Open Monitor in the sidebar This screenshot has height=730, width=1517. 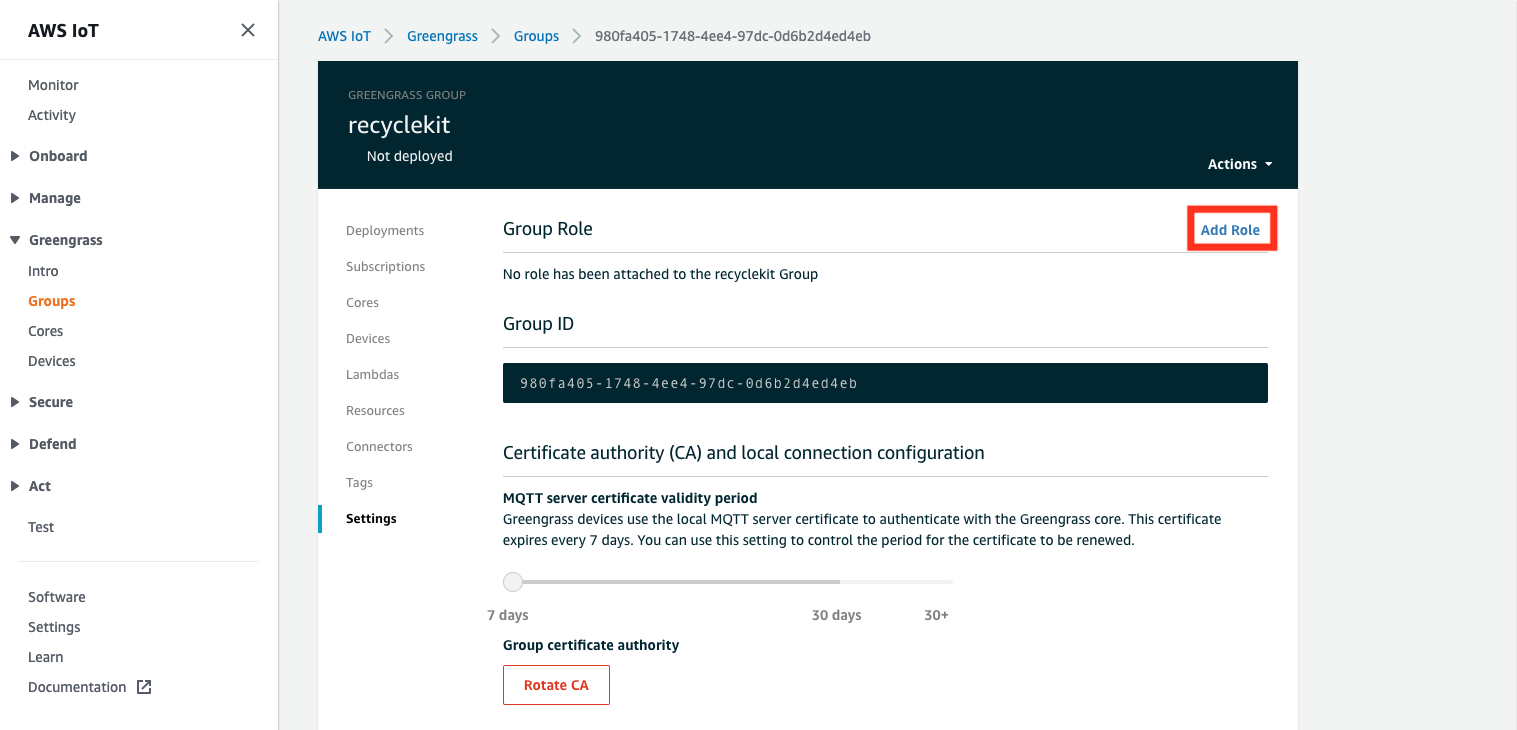pyautogui.click(x=53, y=85)
